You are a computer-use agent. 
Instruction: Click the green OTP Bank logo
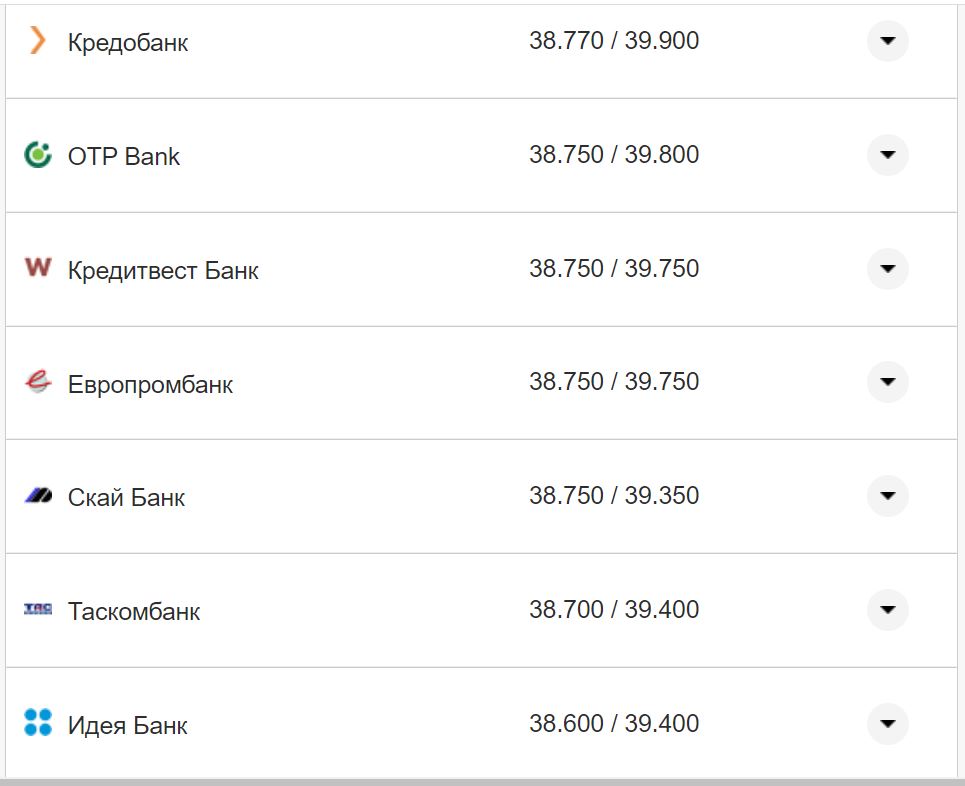pos(38,155)
